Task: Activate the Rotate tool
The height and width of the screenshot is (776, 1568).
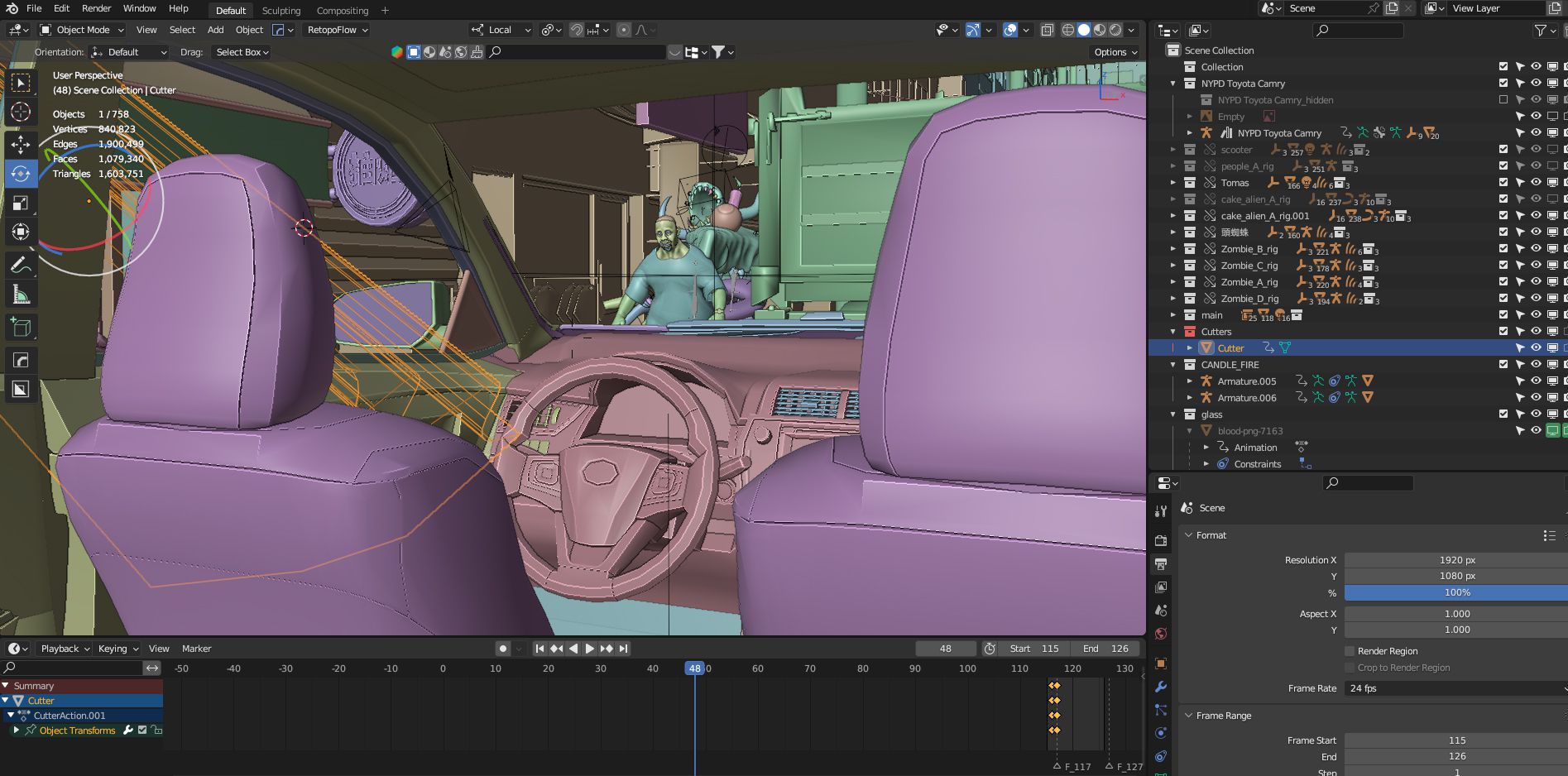Action: (21, 174)
